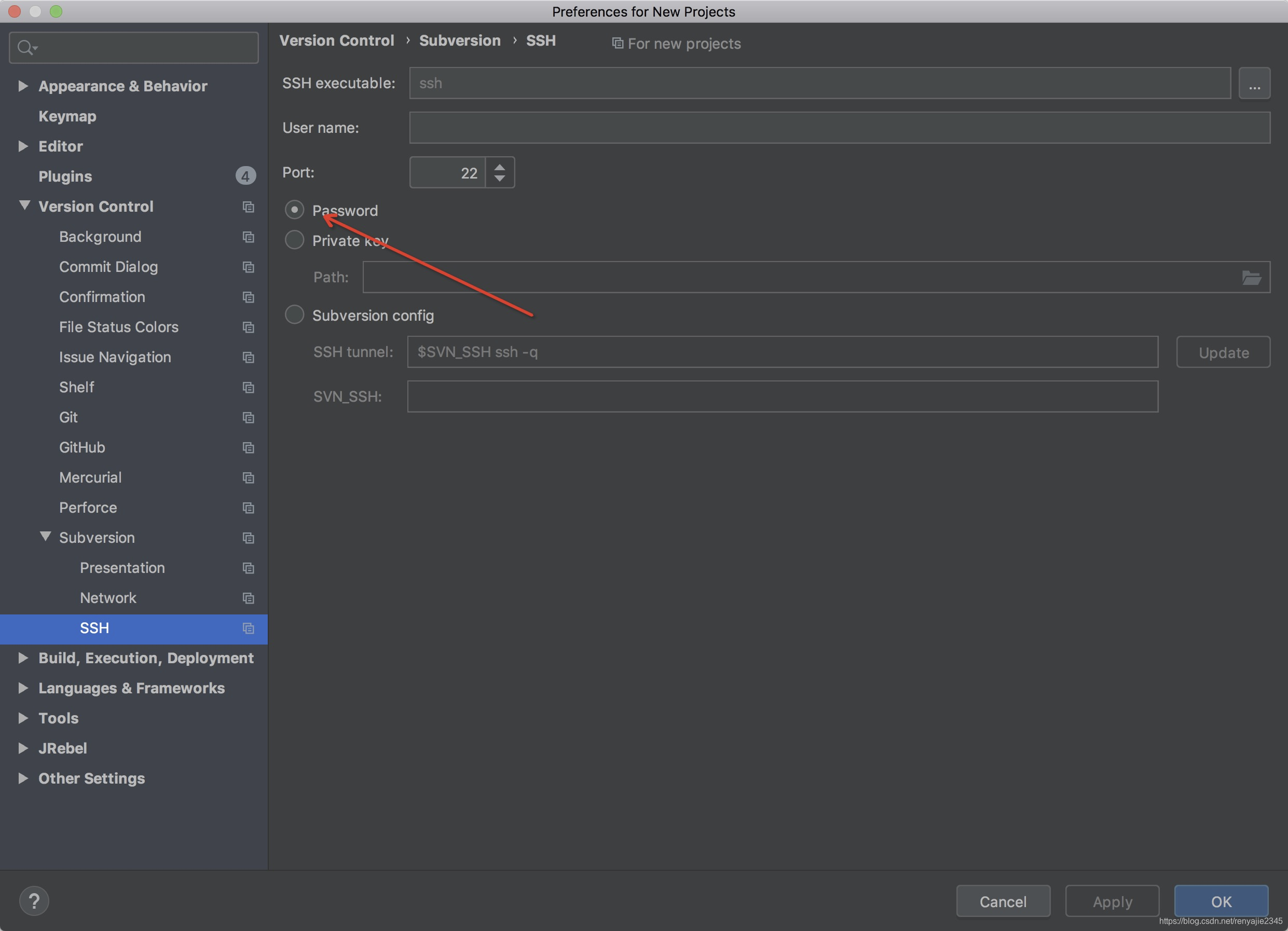Viewport: 1288px width, 931px height.
Task: Click the copy icon next to Issue Navigation
Action: 248,357
